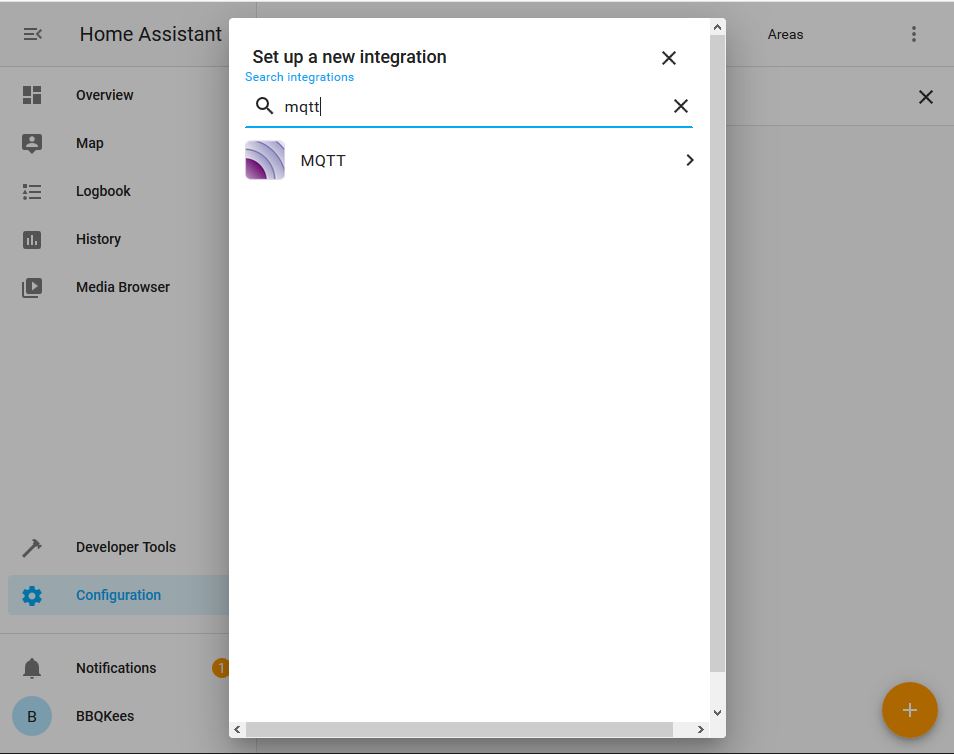Open the Notifications bell icon

click(x=32, y=667)
